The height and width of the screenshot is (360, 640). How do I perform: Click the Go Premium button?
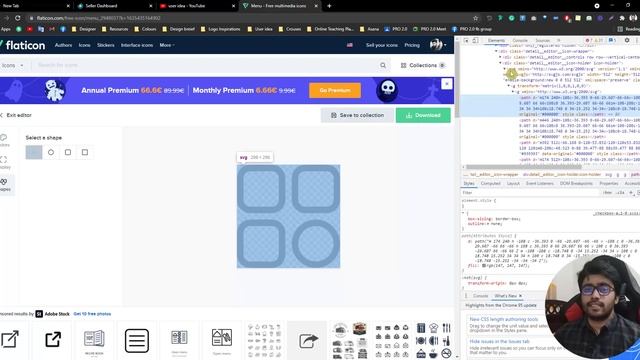point(335,90)
